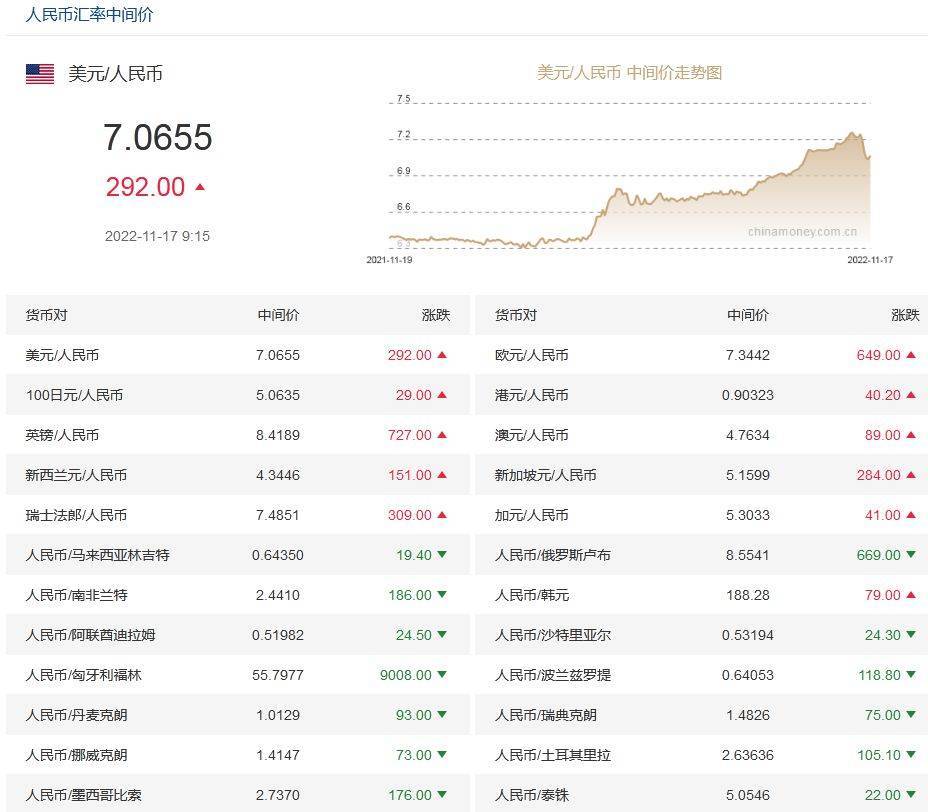Click up arrow in 英镑/人民币 row
The width and height of the screenshot is (928, 812).
tap(442, 435)
